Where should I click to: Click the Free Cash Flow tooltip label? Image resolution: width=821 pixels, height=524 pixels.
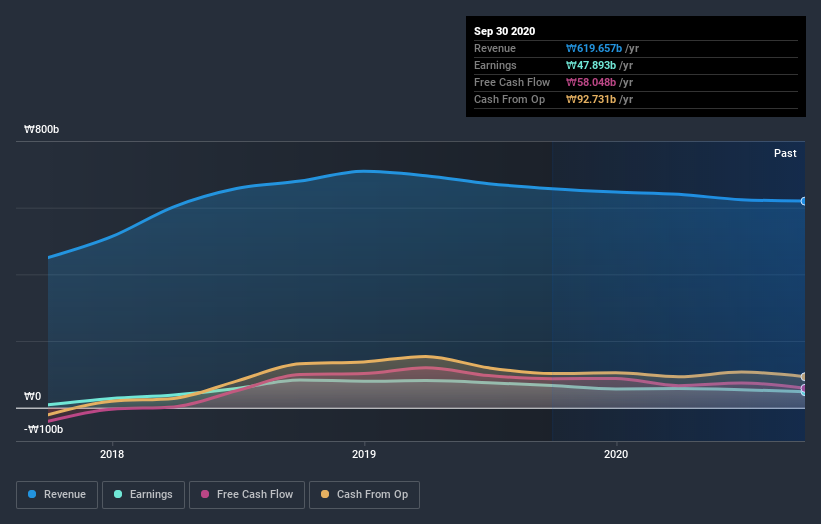point(512,83)
